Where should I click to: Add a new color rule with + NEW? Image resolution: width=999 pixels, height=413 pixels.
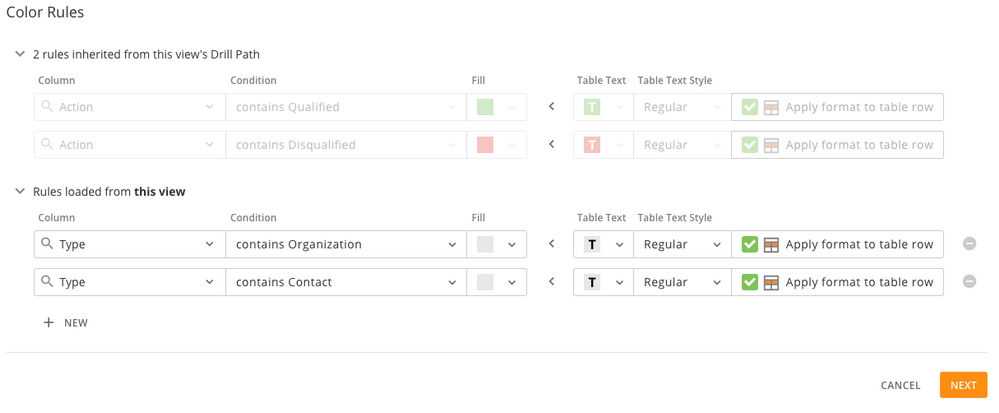(x=65, y=322)
